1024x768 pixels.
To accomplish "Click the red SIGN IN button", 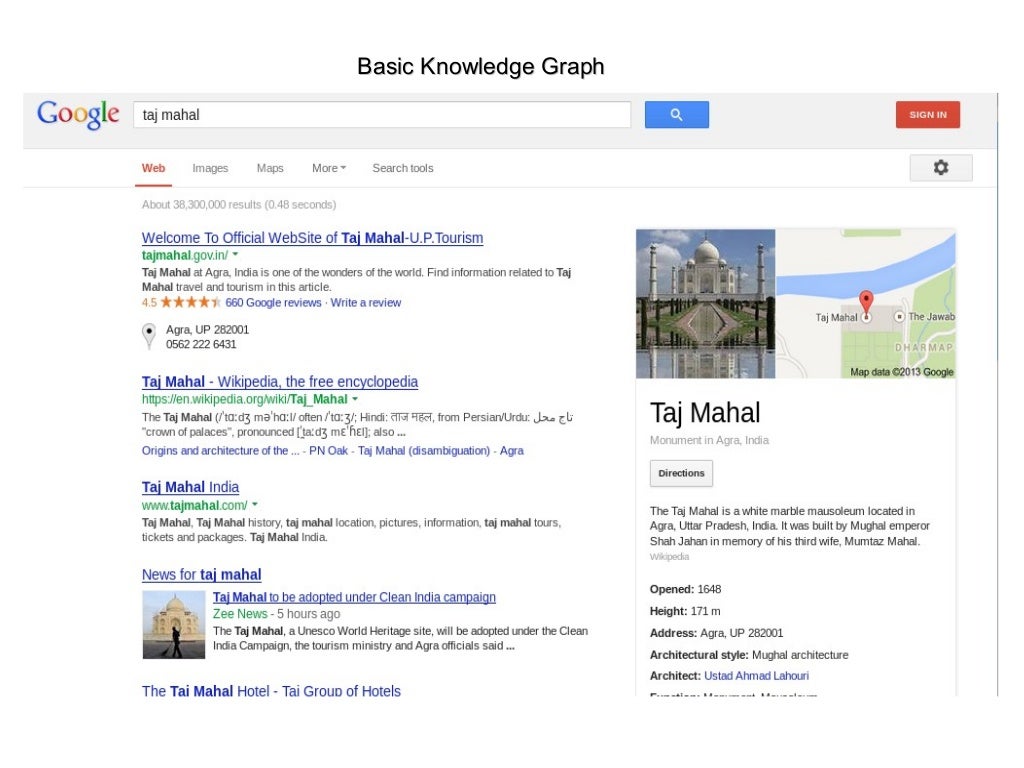I will pyautogui.click(x=927, y=115).
